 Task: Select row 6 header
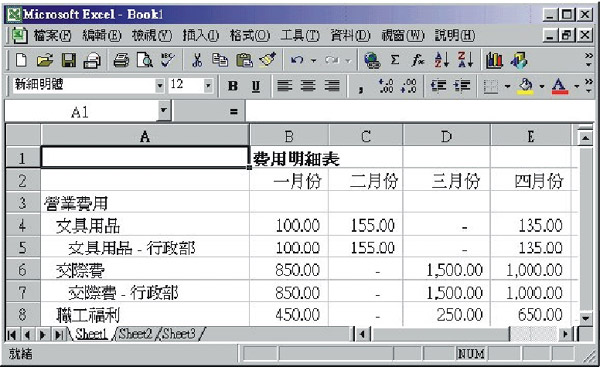(22, 270)
